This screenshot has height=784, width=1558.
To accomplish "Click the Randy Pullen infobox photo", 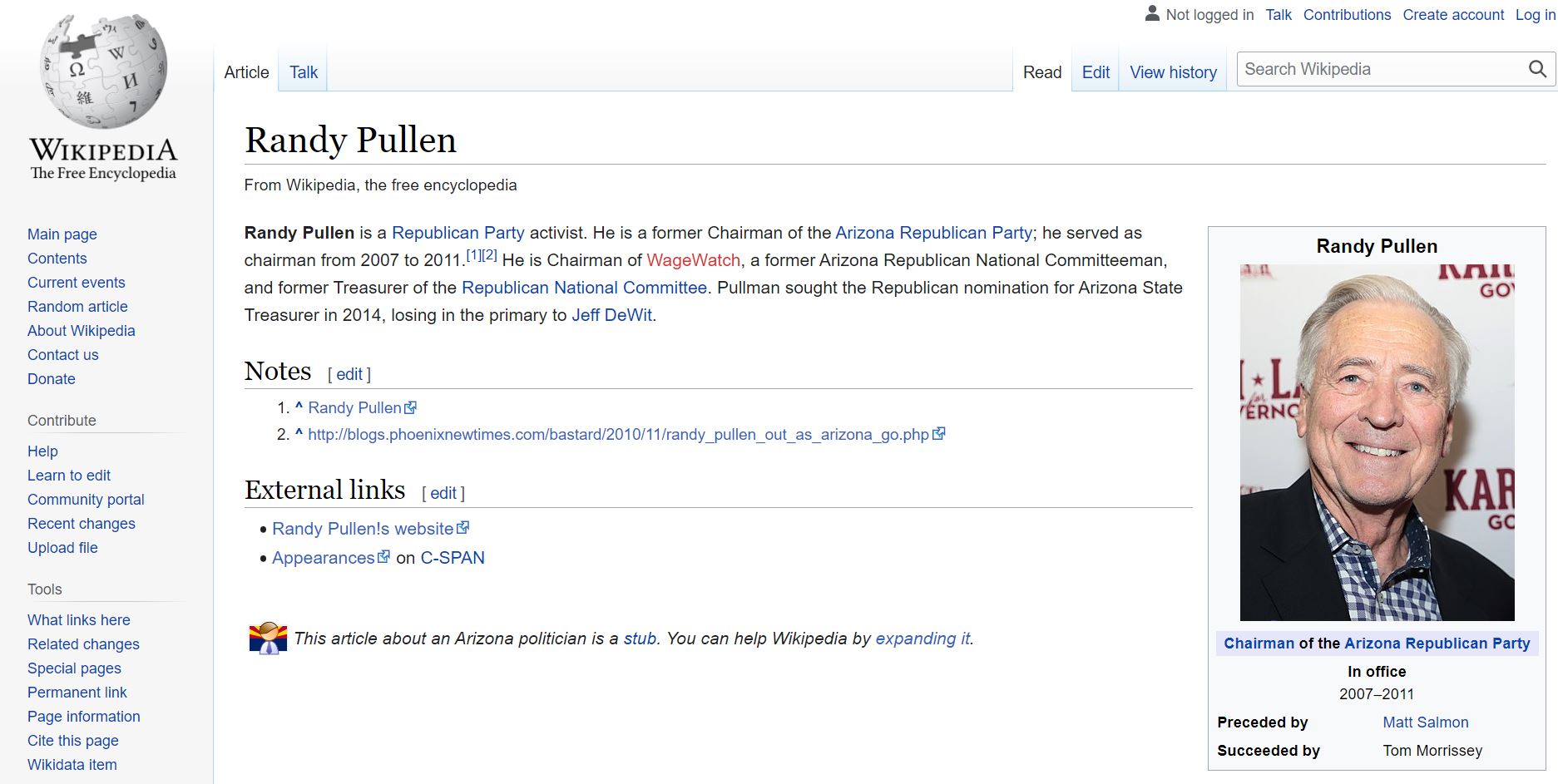I will click(1377, 442).
